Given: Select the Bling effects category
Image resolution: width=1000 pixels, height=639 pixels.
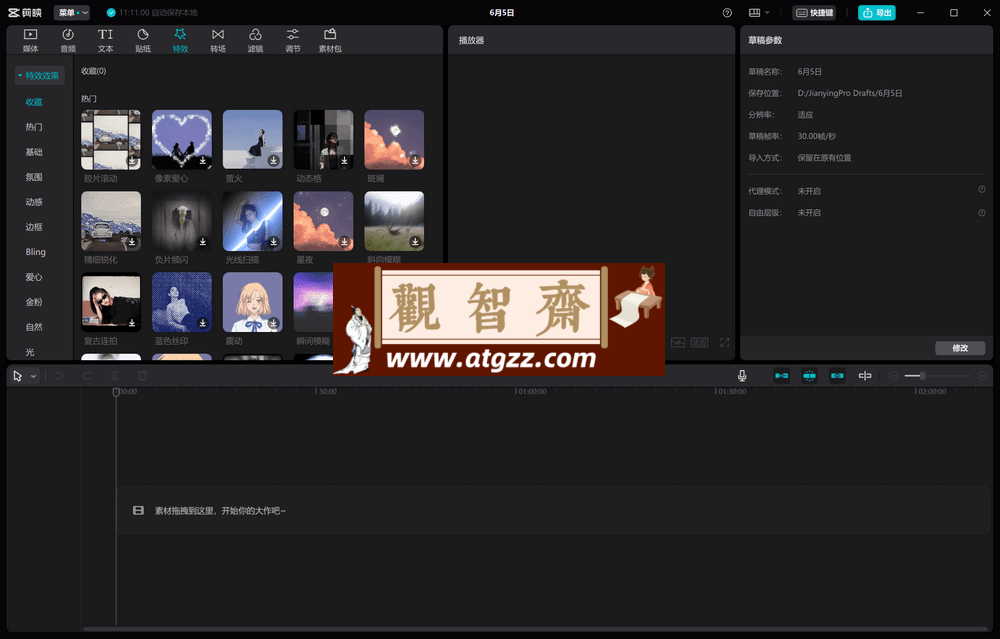Looking at the screenshot, I should tap(36, 252).
